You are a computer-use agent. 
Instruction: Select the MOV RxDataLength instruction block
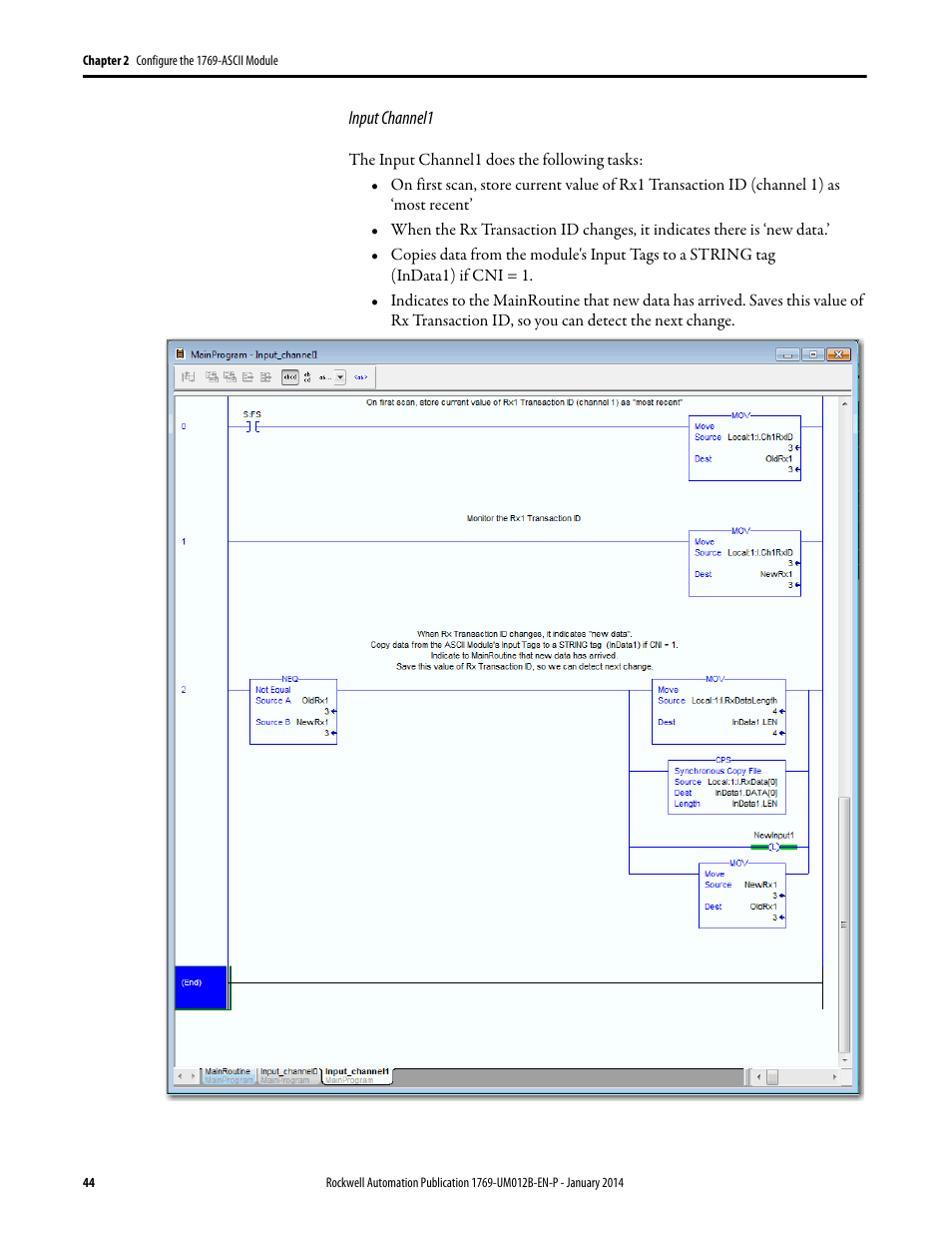[x=719, y=711]
